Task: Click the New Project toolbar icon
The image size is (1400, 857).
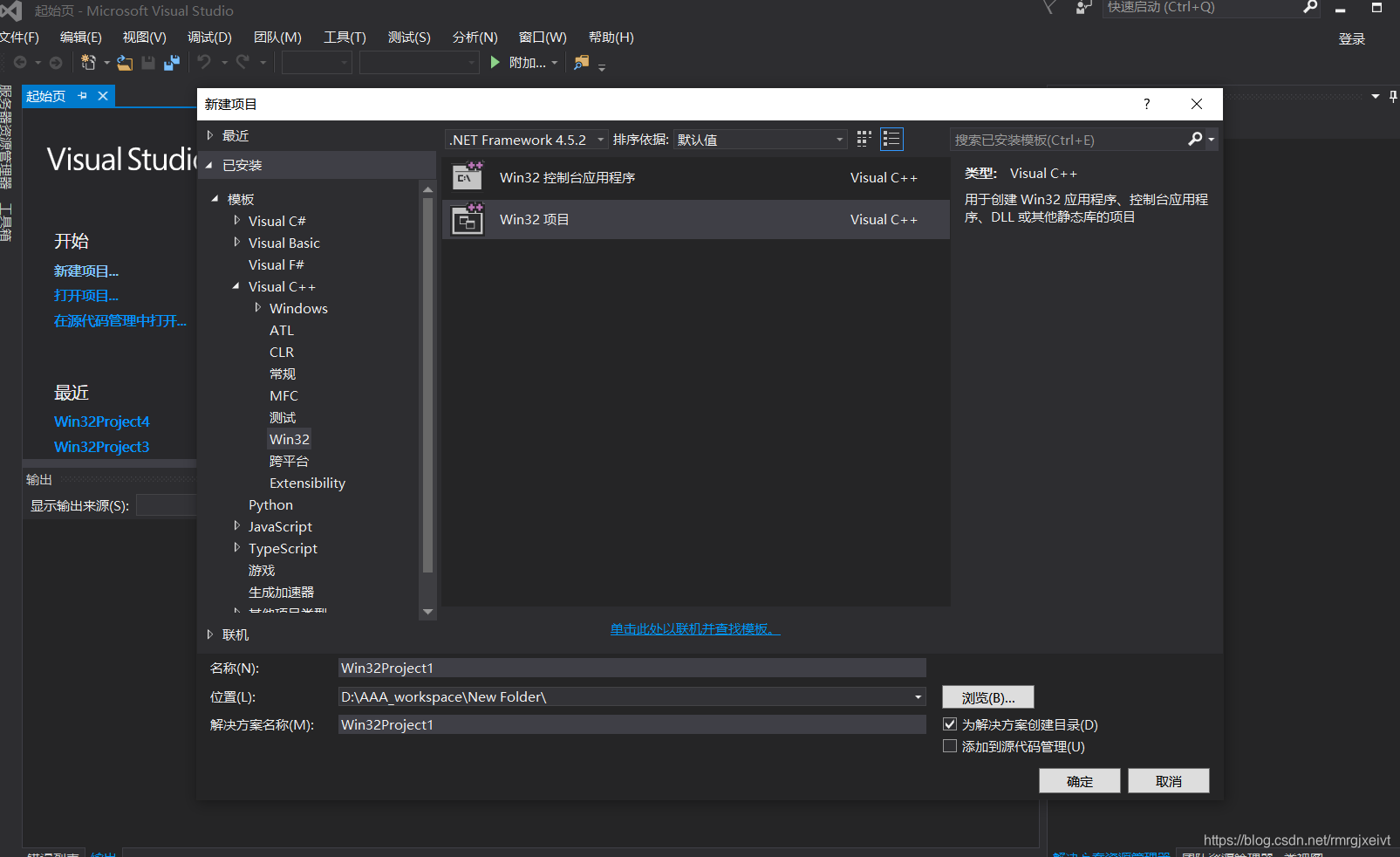Action: tap(88, 63)
